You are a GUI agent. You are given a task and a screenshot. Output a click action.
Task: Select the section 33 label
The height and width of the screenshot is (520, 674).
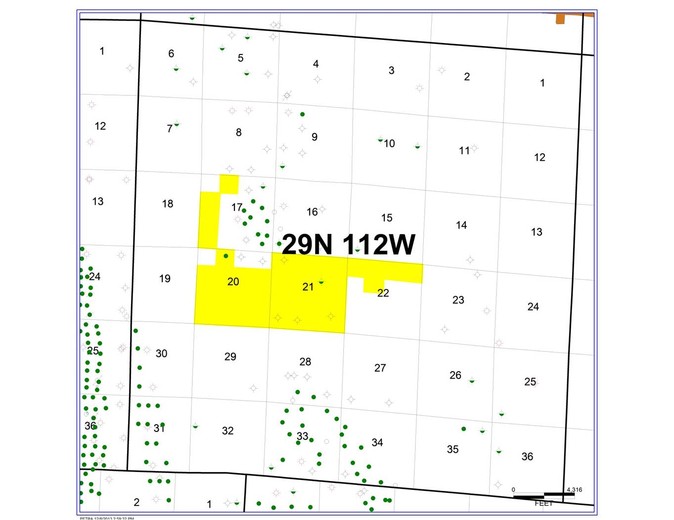coord(303,436)
